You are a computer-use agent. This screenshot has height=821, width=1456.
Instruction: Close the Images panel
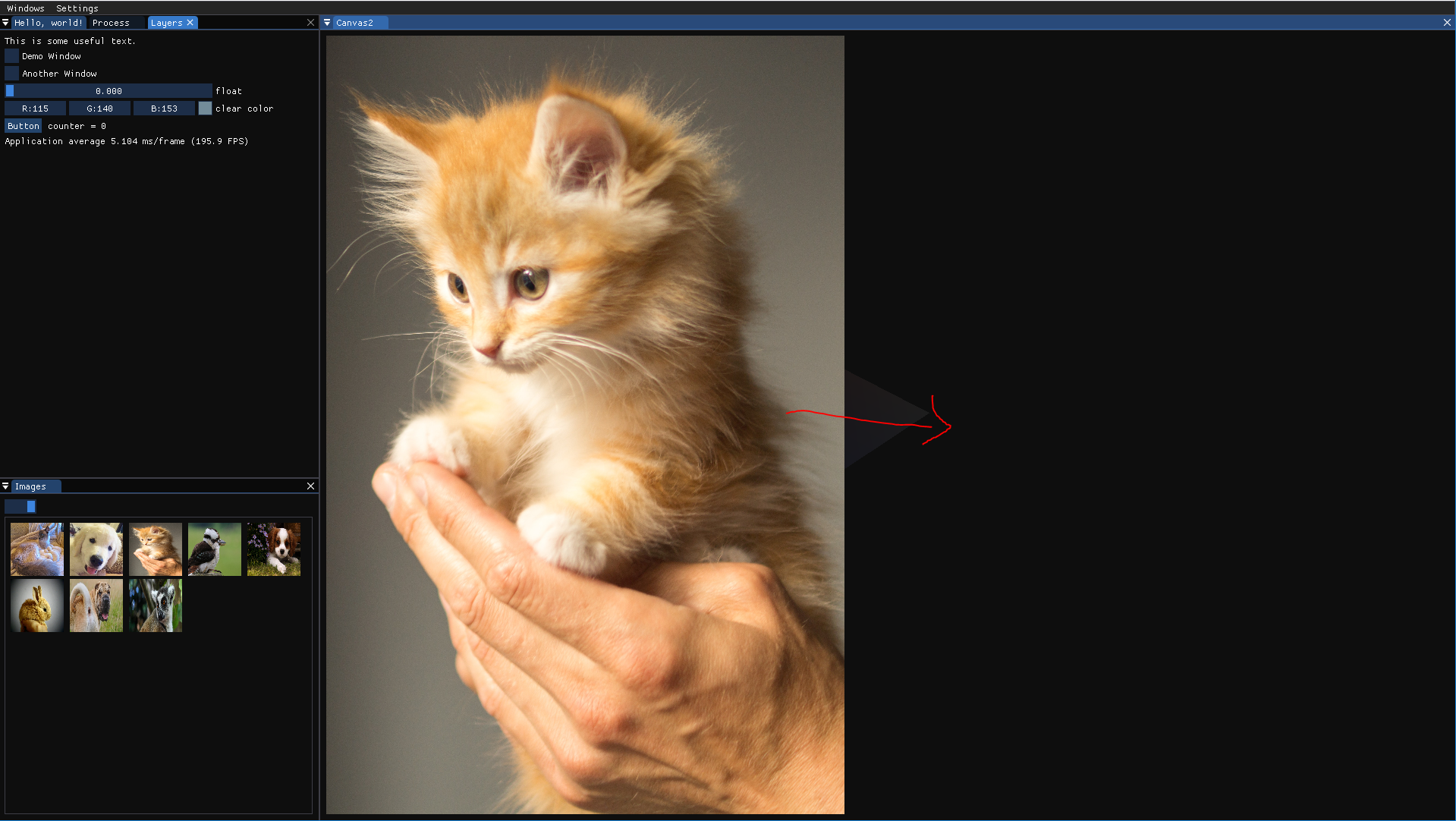[310, 486]
